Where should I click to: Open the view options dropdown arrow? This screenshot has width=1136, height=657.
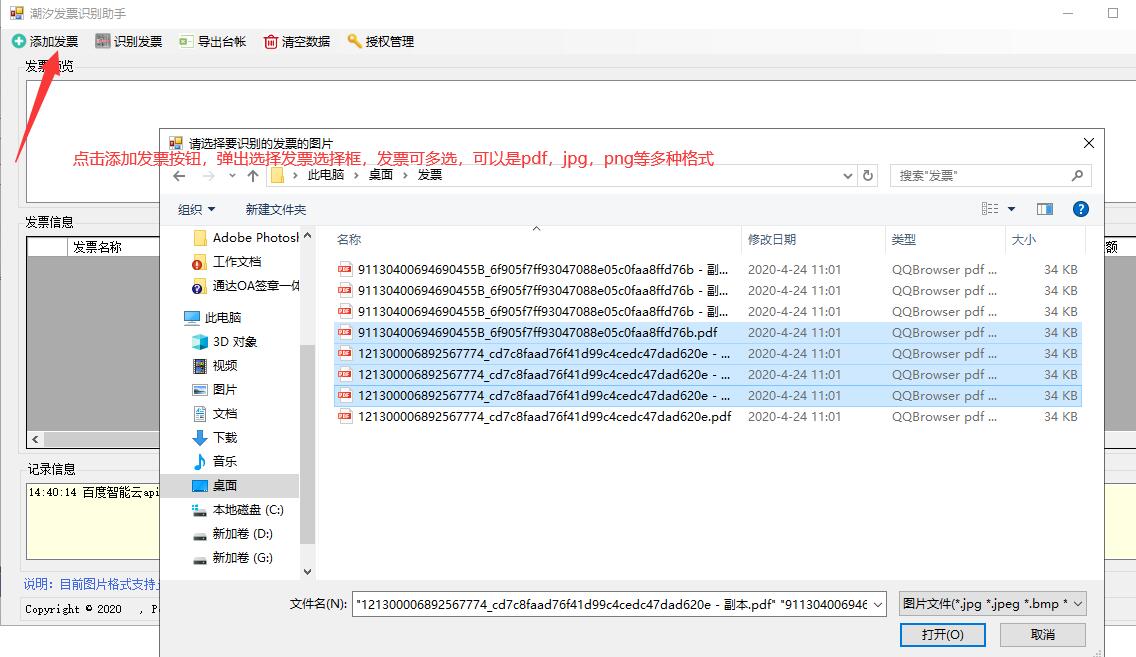[1011, 209]
